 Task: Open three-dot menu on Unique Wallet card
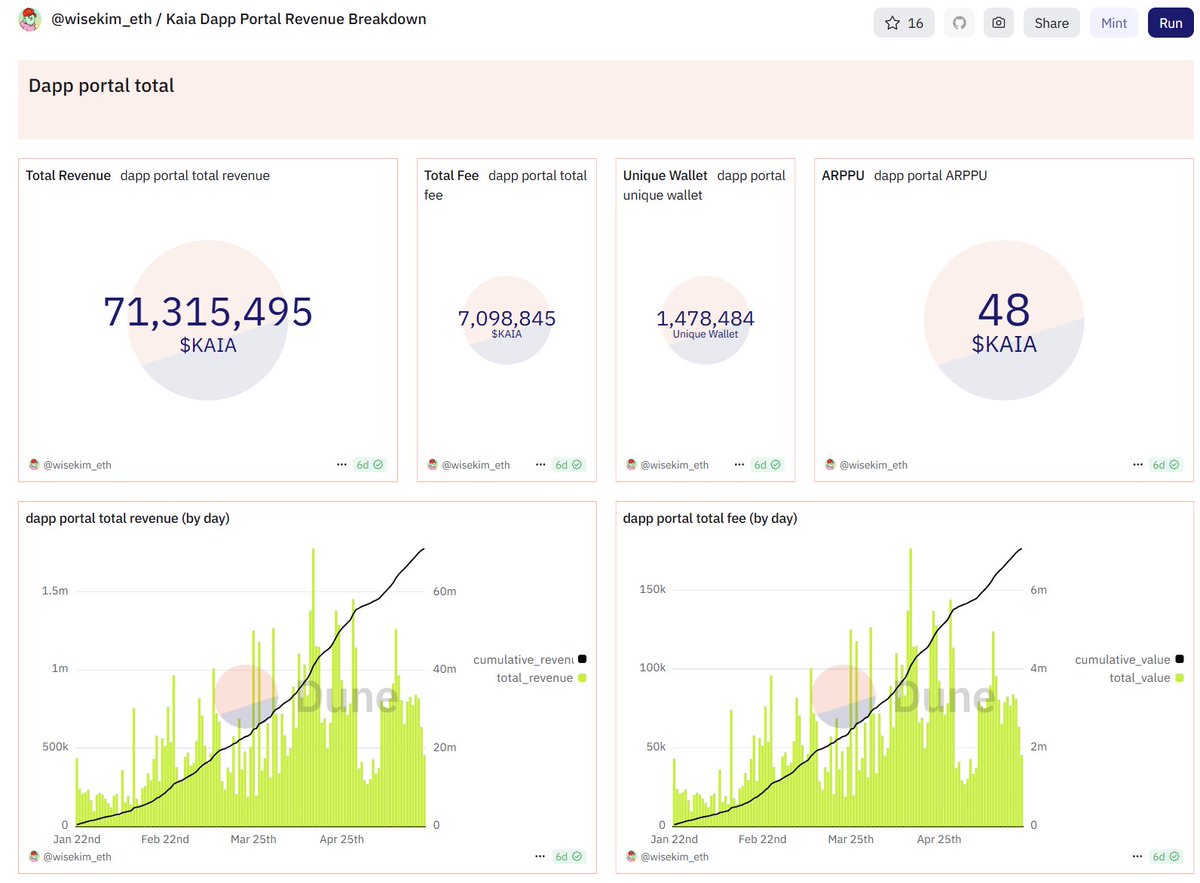[x=740, y=465]
